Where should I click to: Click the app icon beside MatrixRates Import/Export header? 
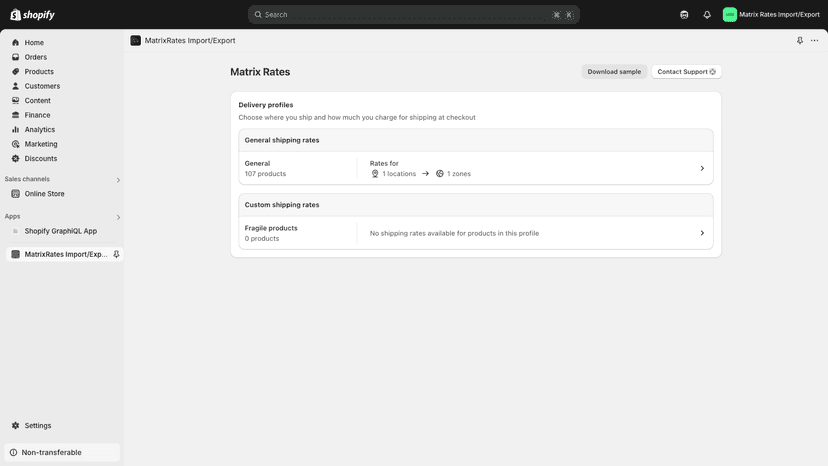click(136, 41)
